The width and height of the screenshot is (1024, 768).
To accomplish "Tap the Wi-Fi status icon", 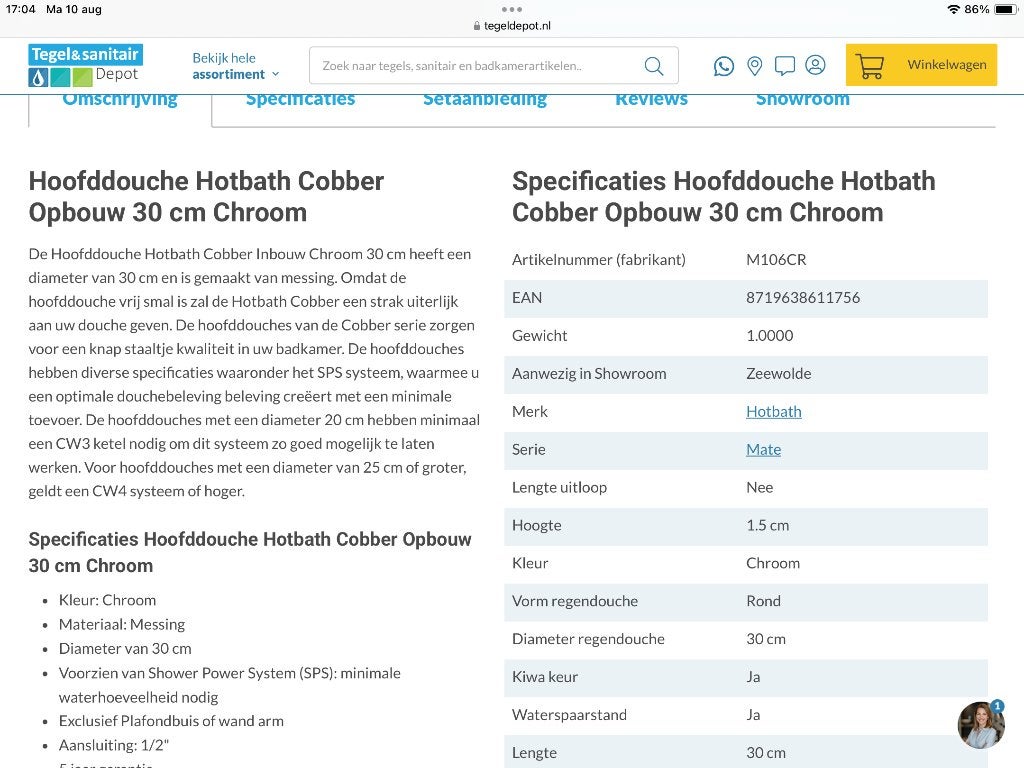I will click(953, 9).
